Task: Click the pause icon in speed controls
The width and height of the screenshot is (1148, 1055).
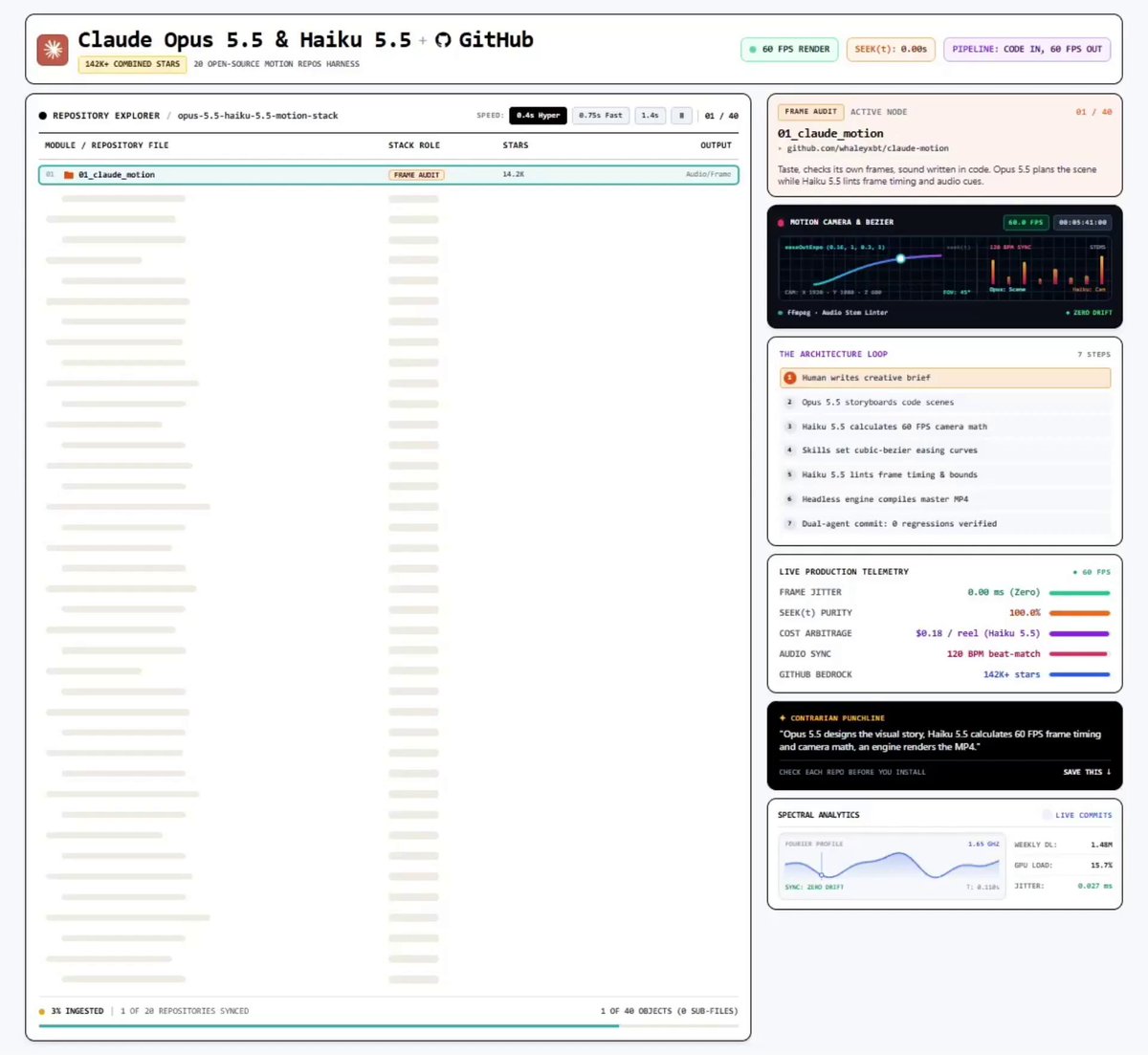Action: pyautogui.click(x=681, y=116)
